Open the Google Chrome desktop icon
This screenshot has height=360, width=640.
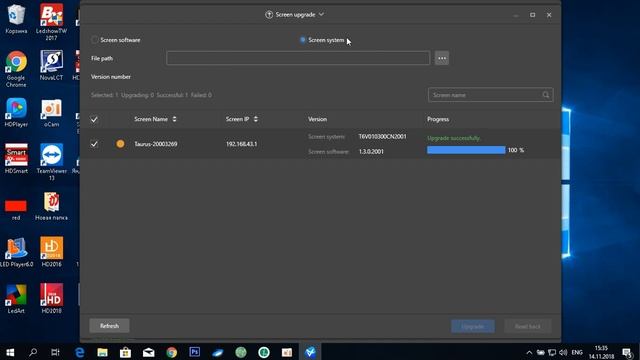pos(16,69)
